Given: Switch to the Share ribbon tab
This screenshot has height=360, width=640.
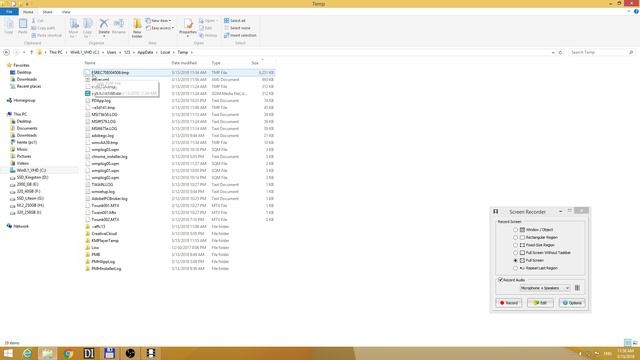Looking at the screenshot, I should (x=47, y=12).
